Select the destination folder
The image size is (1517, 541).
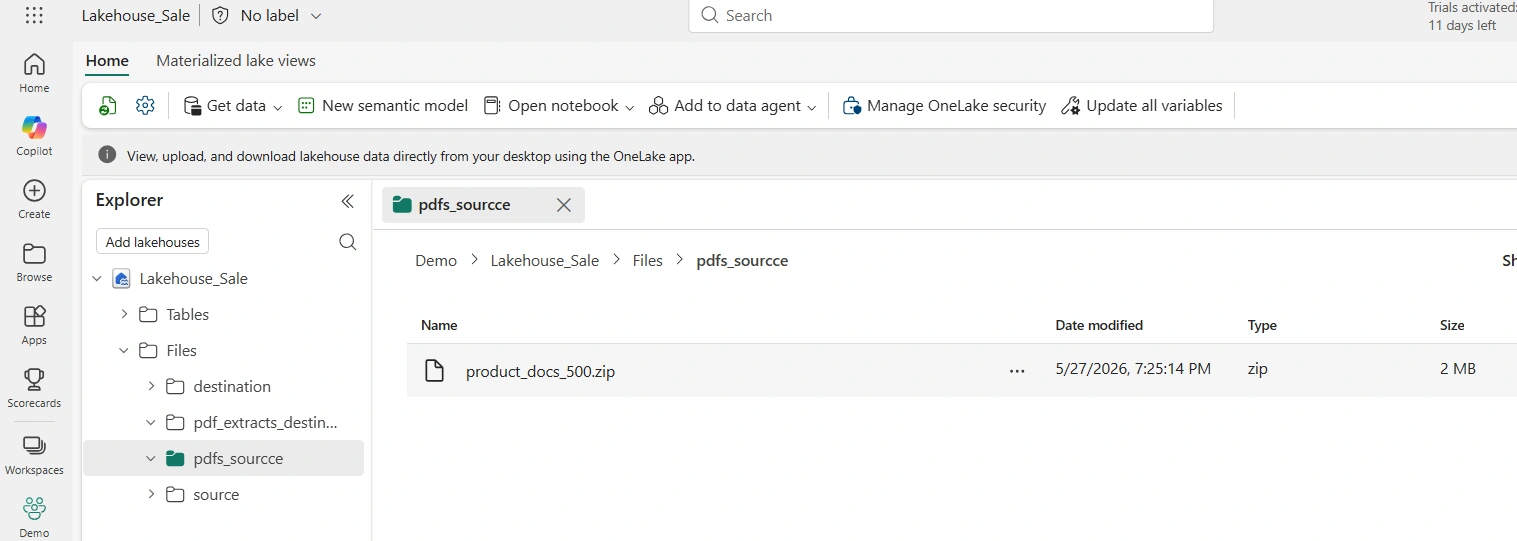point(232,387)
